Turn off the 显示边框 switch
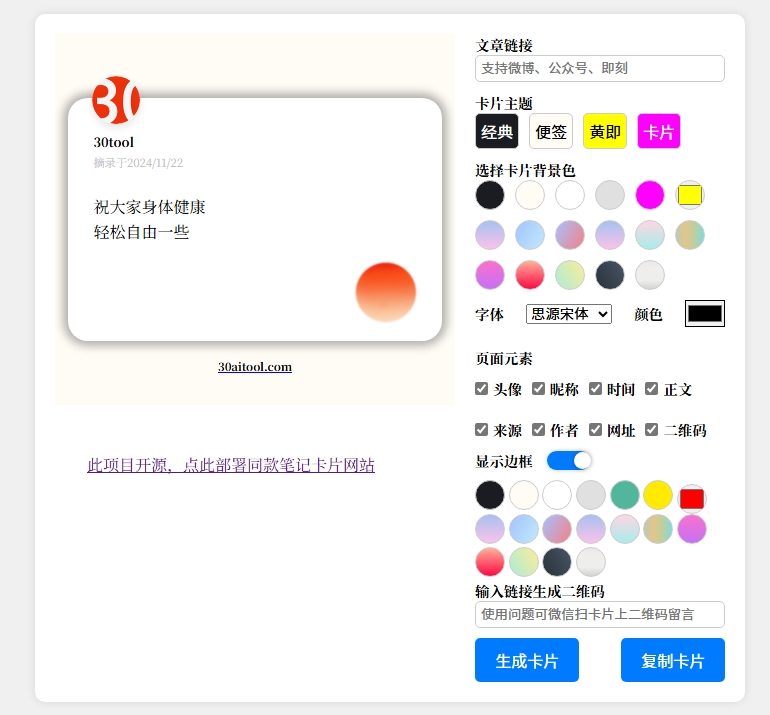This screenshot has height=715, width=770. [569, 461]
